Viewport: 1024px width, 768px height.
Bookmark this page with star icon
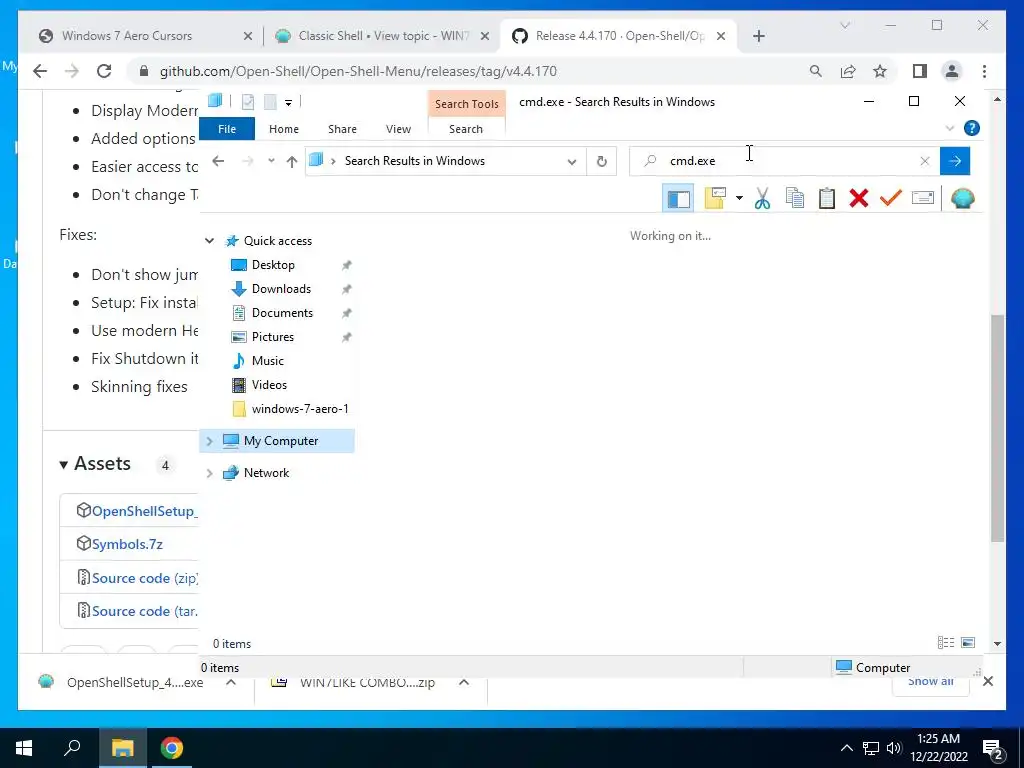coord(880,71)
